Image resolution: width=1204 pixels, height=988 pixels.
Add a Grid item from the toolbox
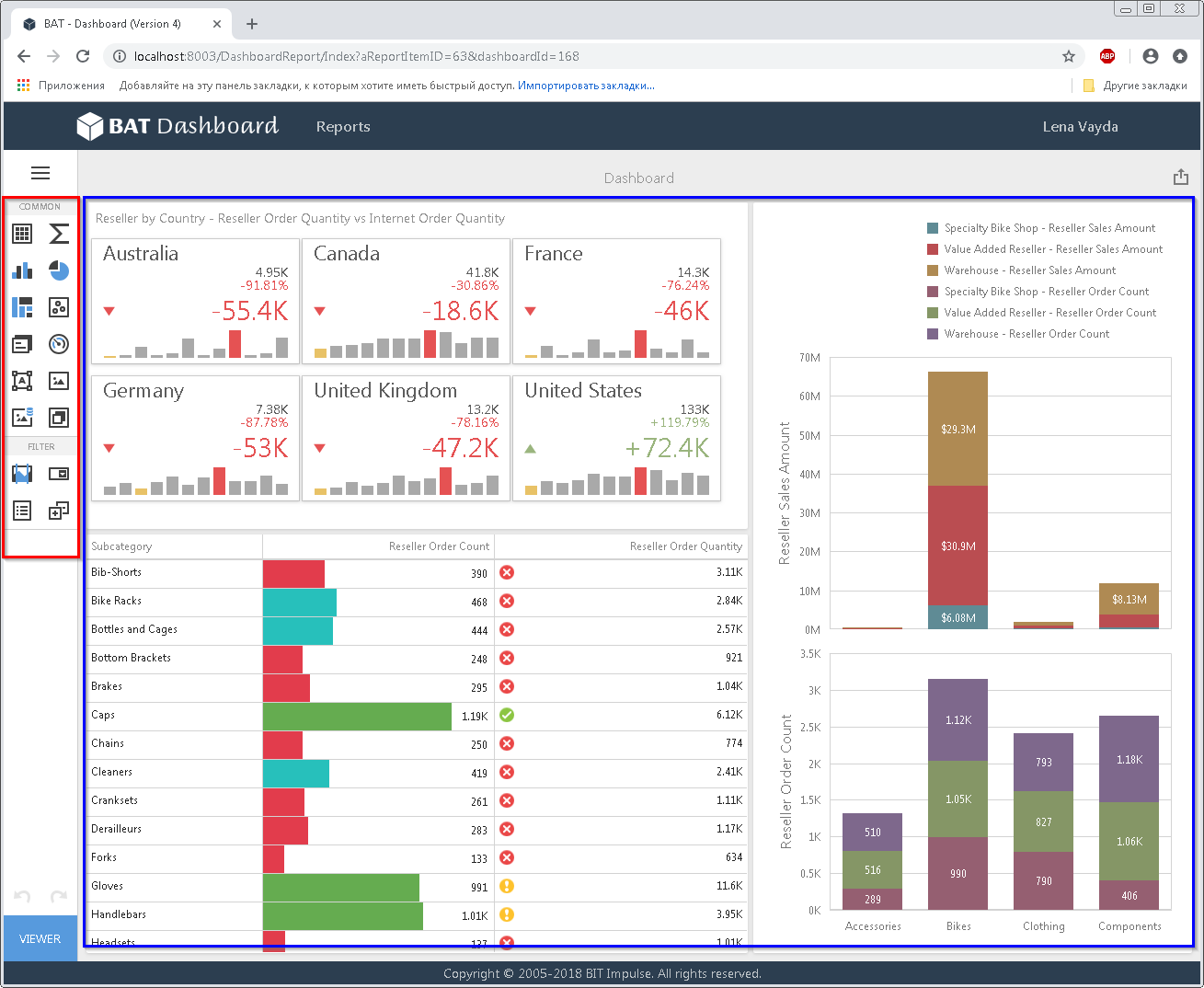22,234
